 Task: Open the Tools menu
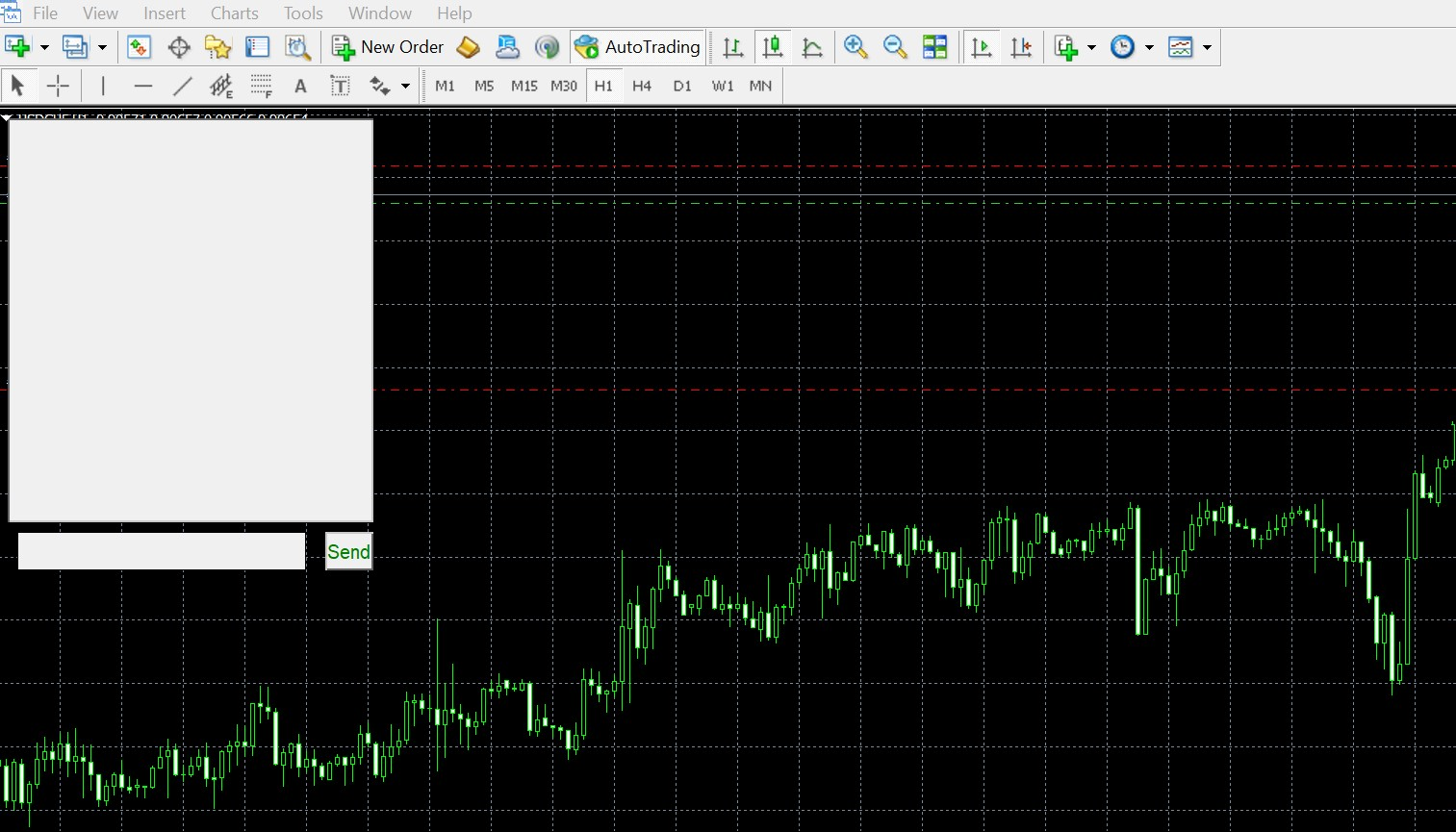pos(303,13)
